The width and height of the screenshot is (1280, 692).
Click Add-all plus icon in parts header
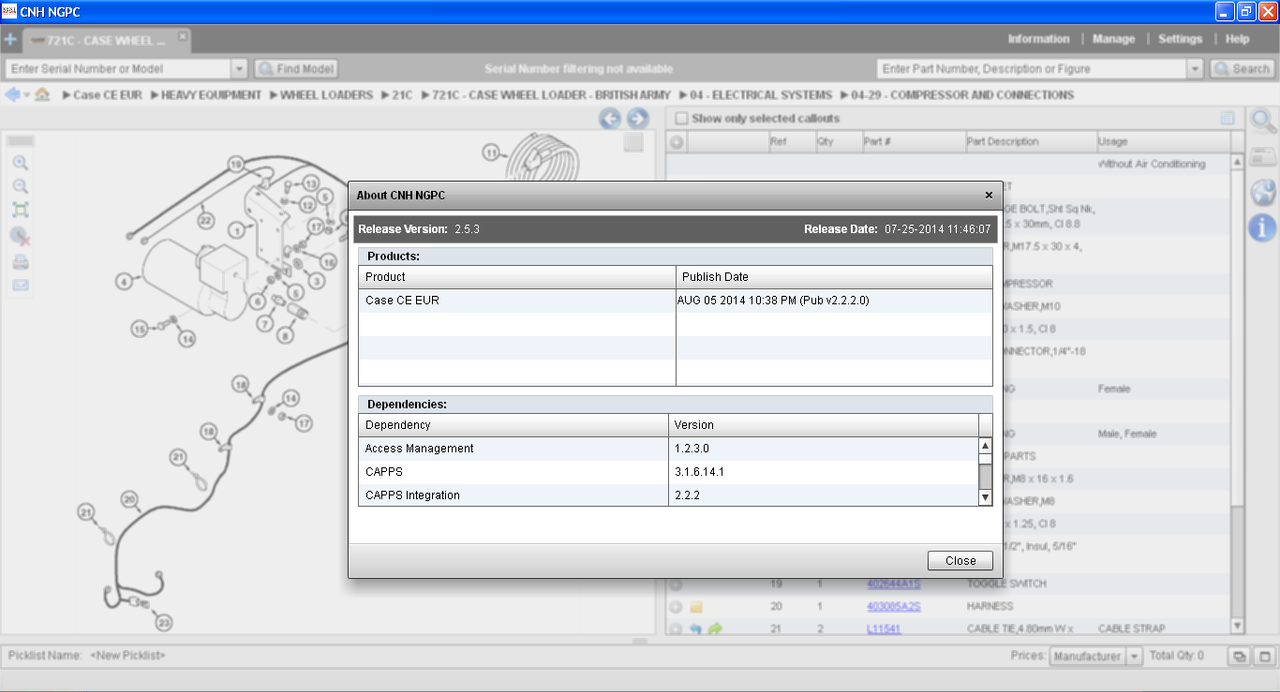click(x=676, y=142)
